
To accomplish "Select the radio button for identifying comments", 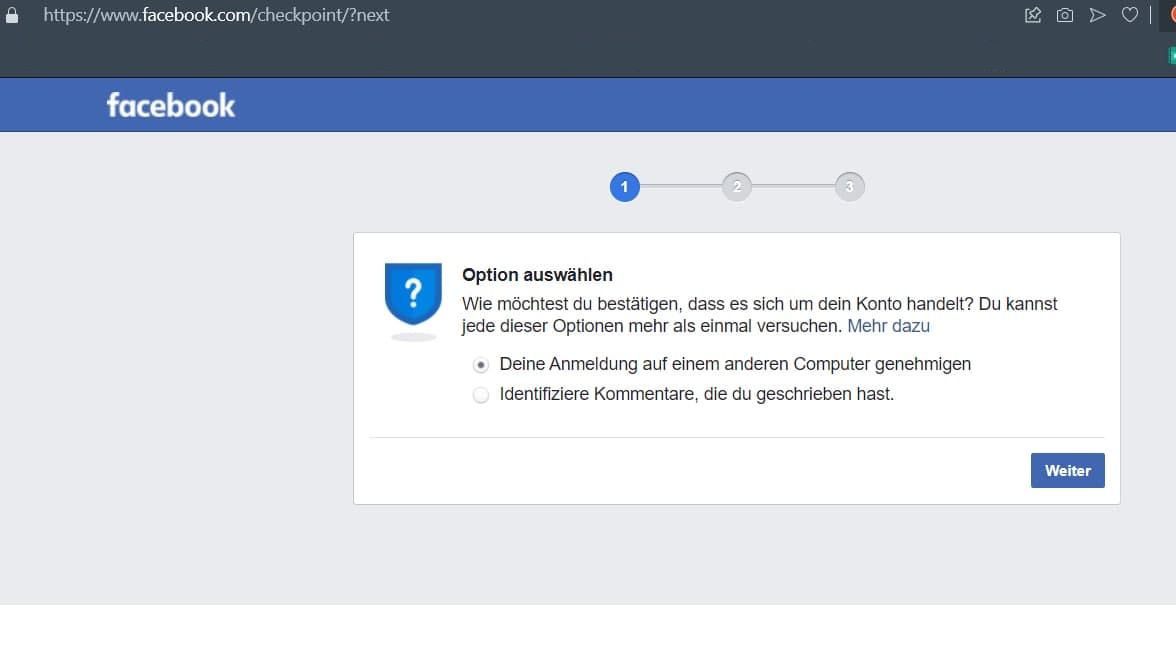I will coord(481,394).
